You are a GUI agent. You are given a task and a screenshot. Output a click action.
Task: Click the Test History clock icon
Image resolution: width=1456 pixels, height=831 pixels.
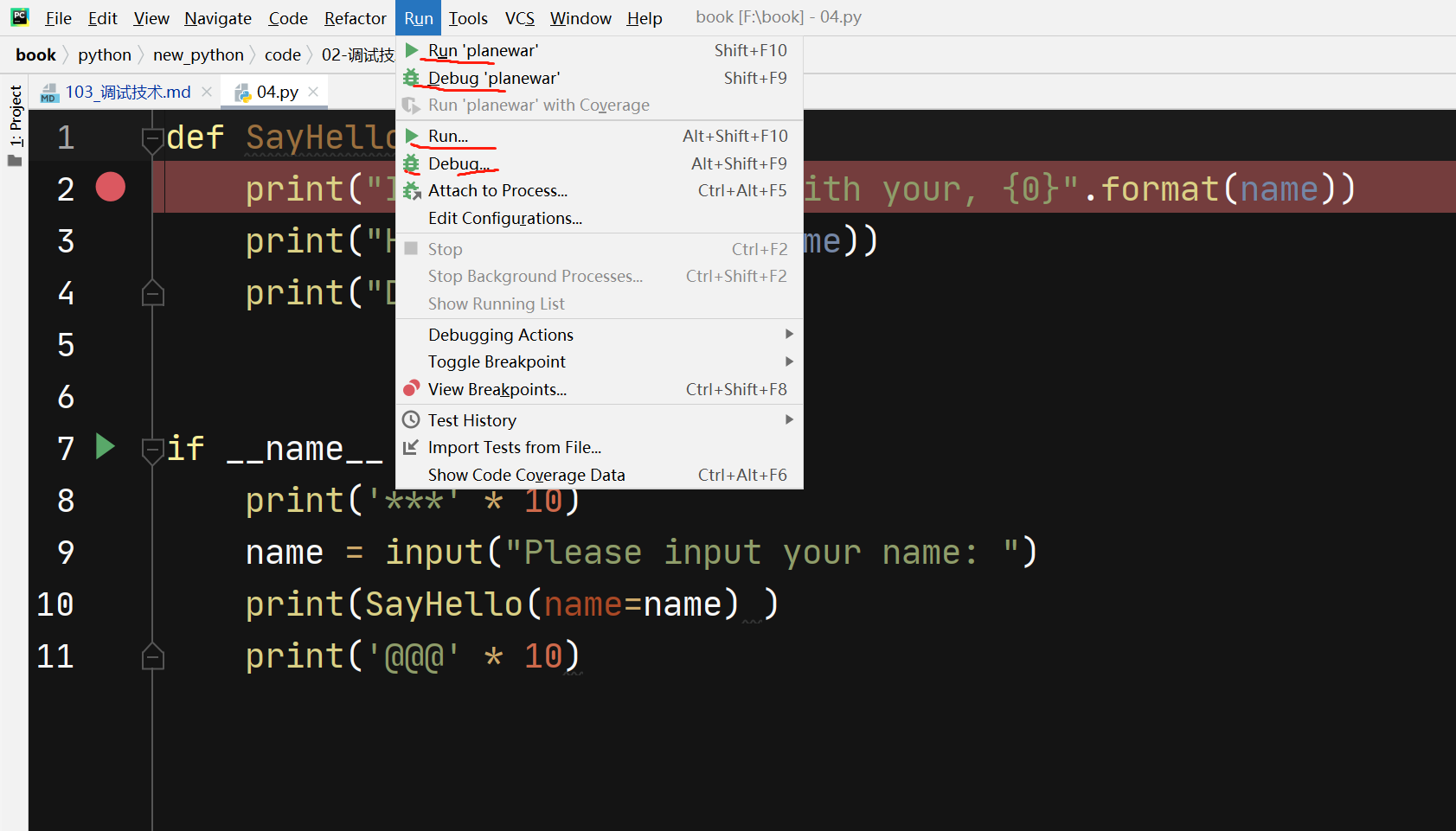pyautogui.click(x=412, y=420)
